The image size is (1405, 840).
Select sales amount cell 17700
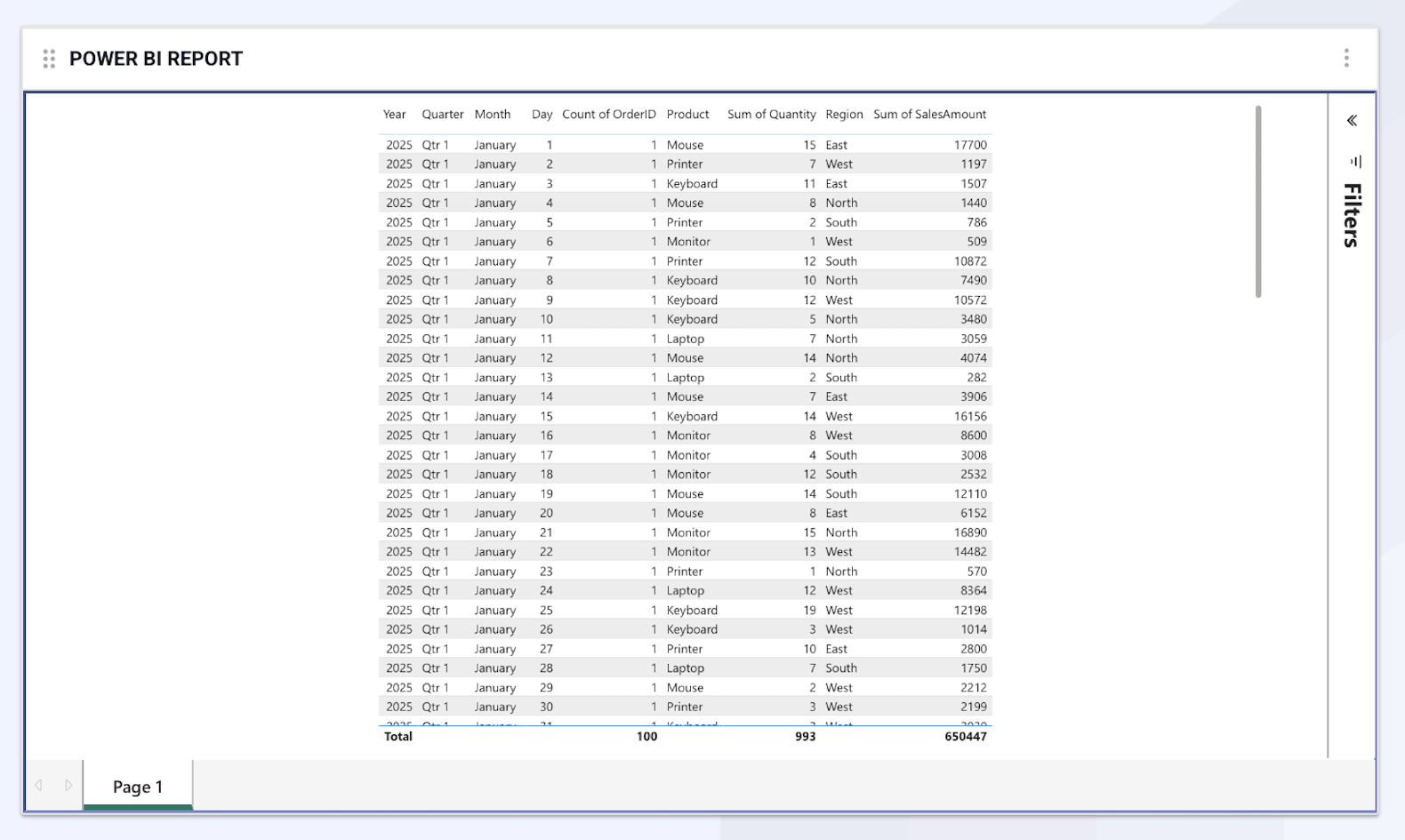[970, 145]
